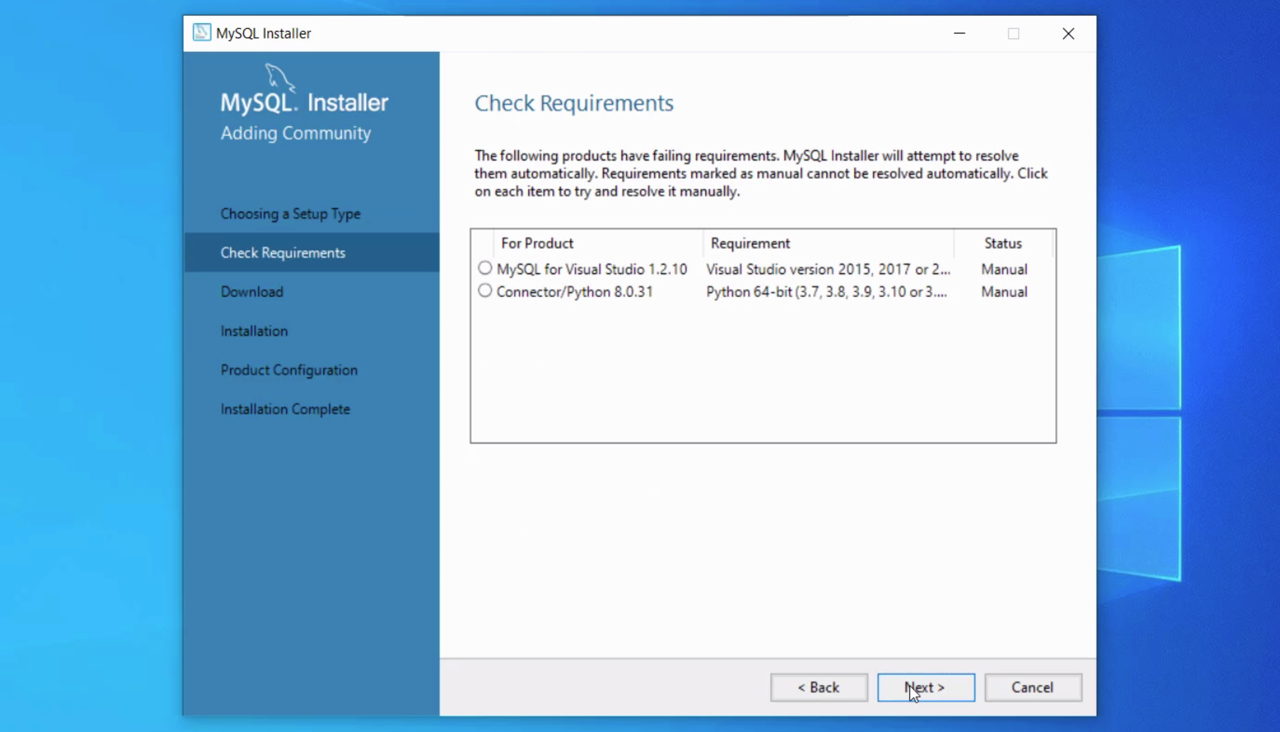1280x732 pixels.
Task: Click the Visual Studio version requirement text
Action: coord(828,269)
